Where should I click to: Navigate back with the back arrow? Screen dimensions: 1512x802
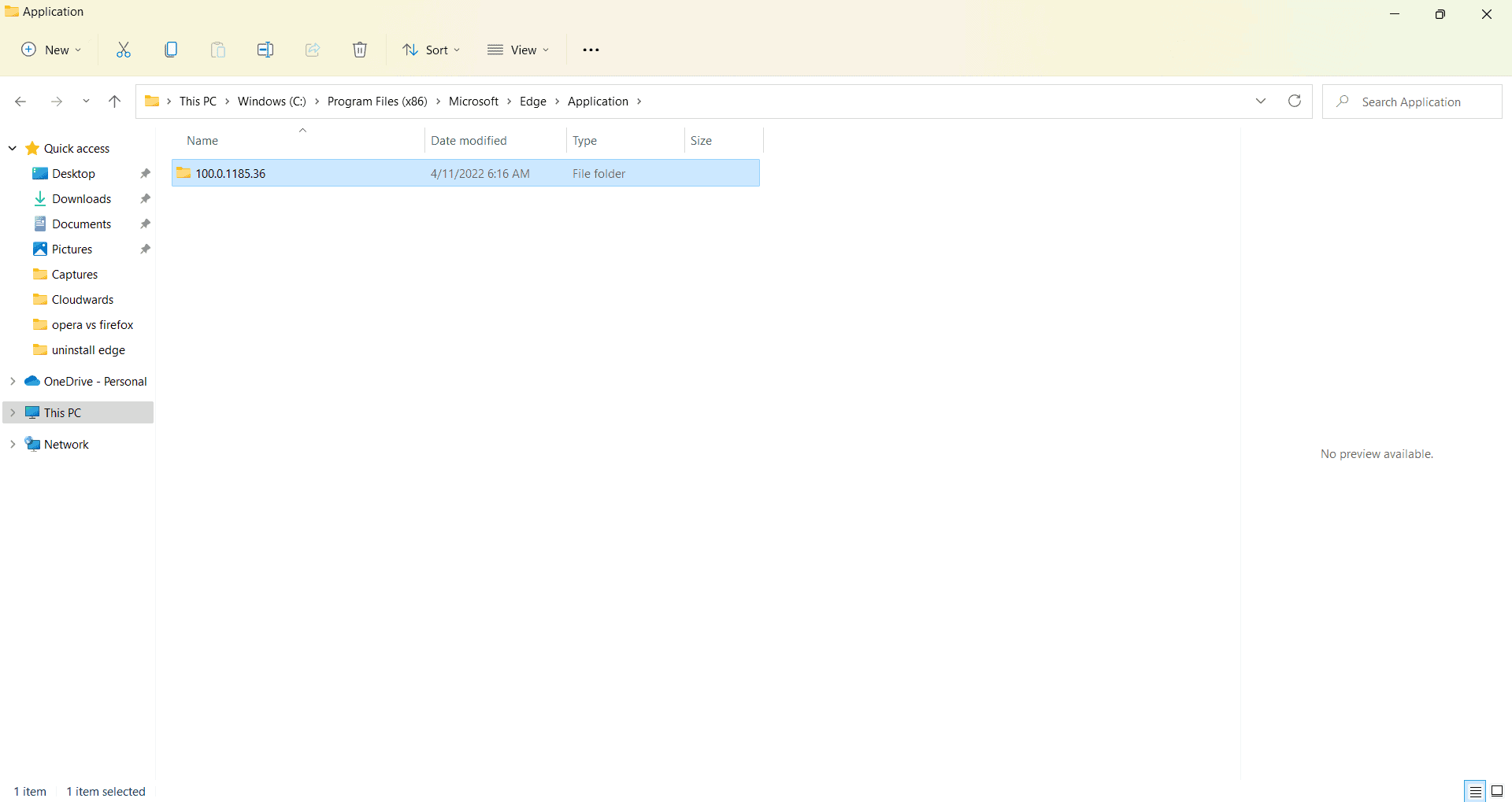[20, 101]
